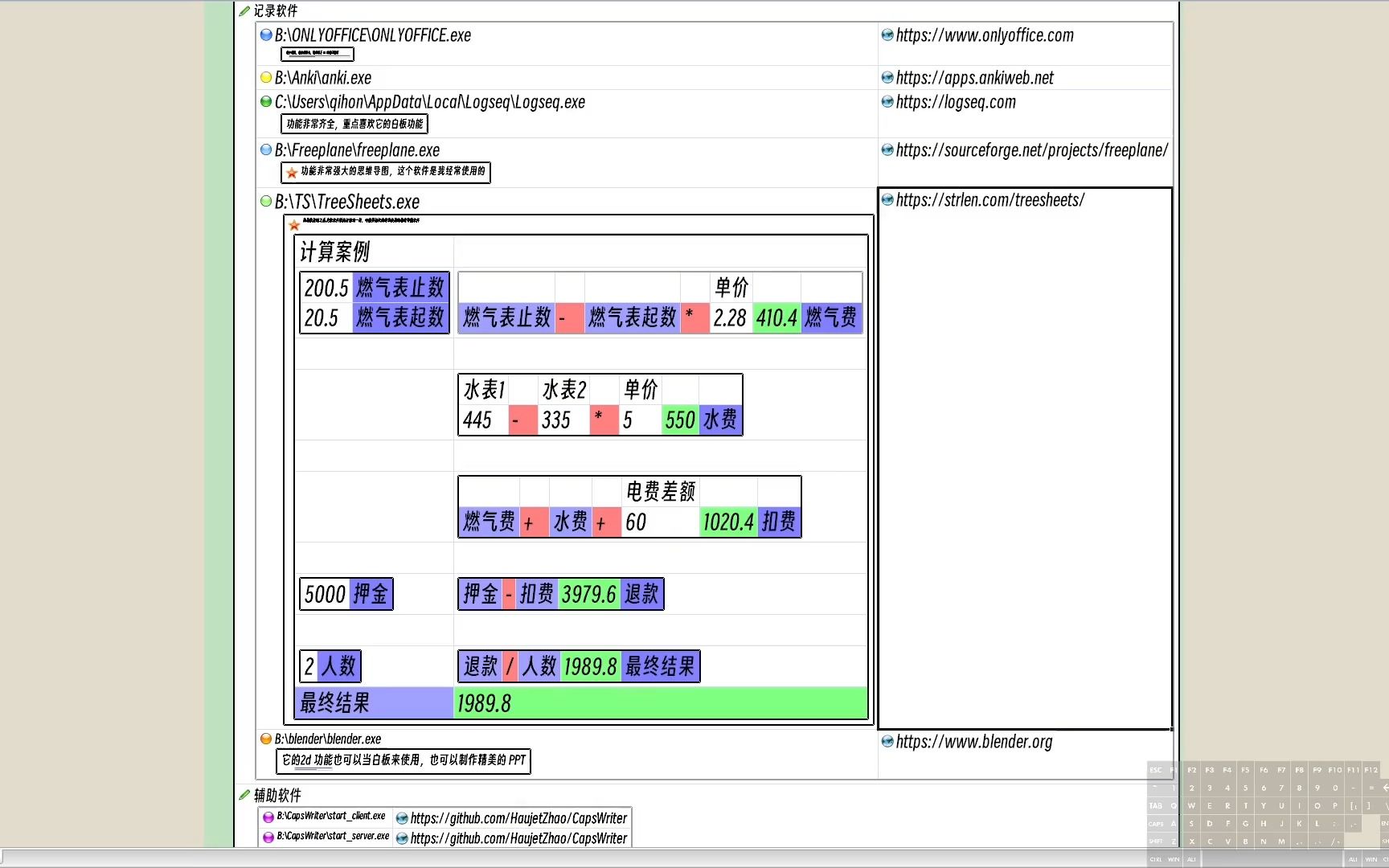This screenshot has height=868, width=1389.
Task: Select the 2 people count cell
Action: click(309, 666)
